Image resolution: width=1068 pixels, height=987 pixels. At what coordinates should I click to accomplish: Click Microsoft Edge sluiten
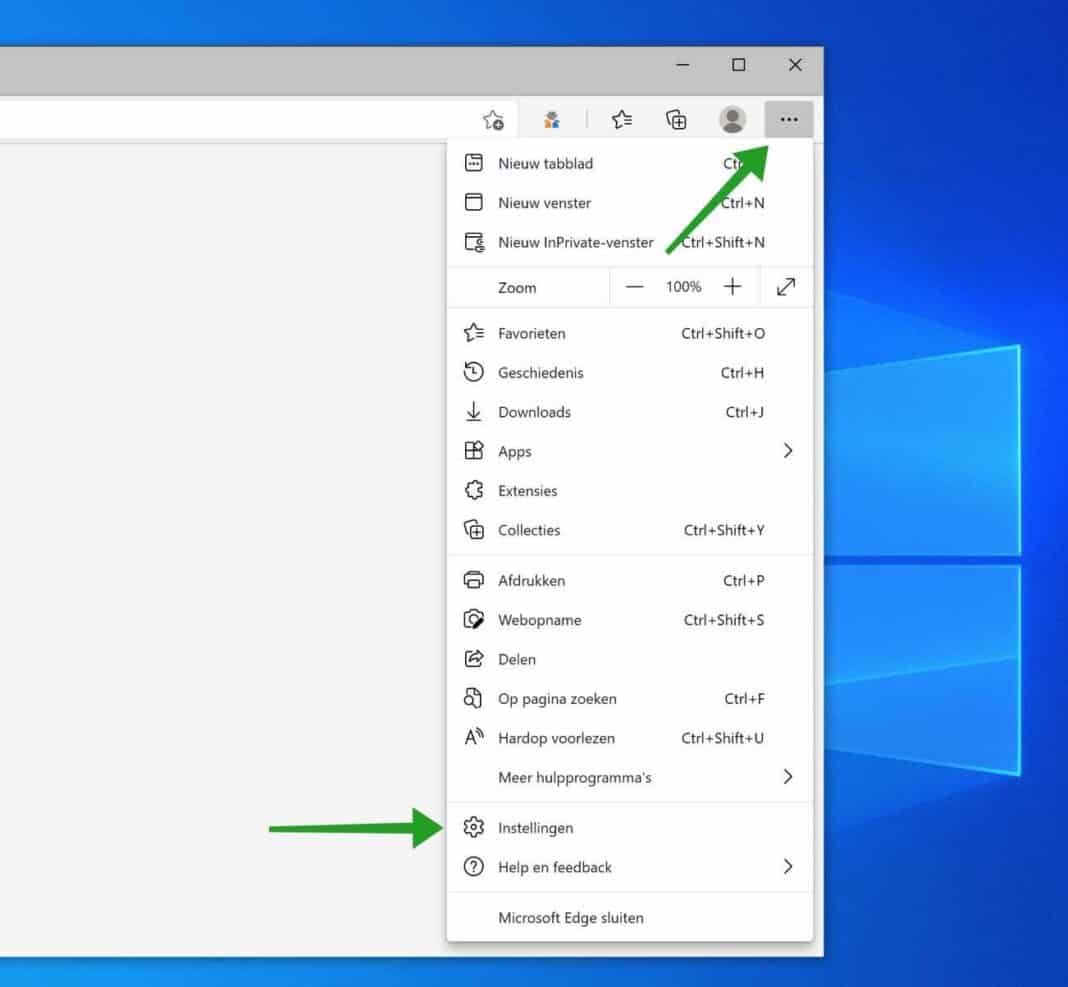click(x=570, y=917)
